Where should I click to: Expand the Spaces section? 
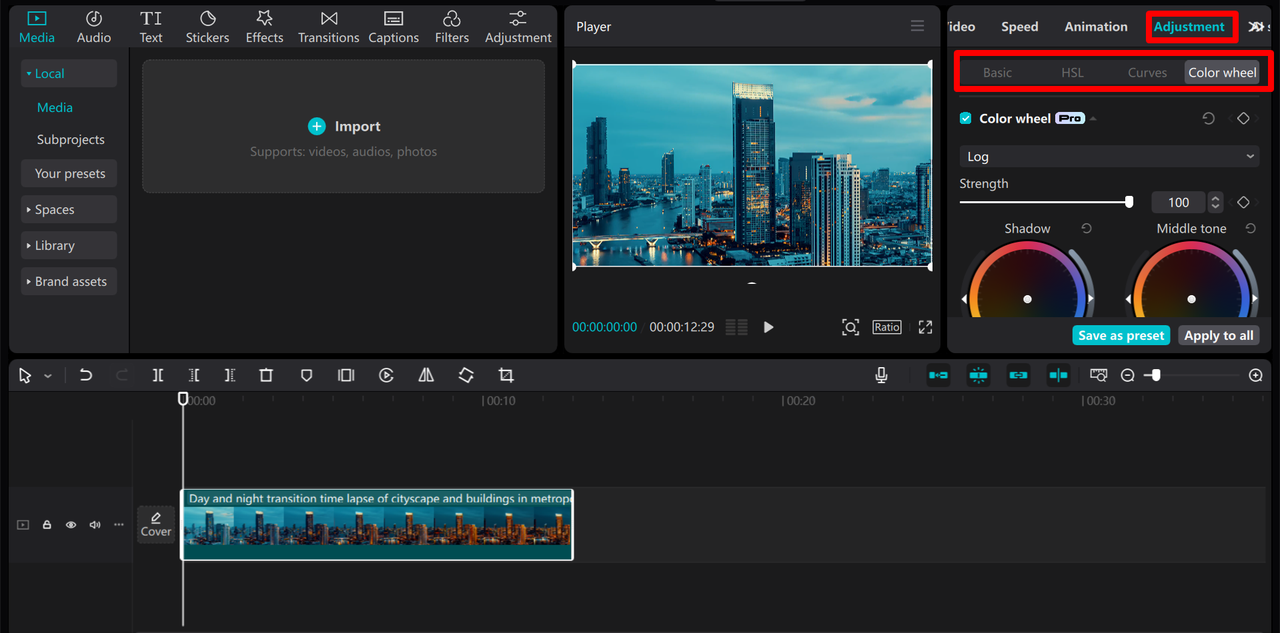tap(68, 209)
